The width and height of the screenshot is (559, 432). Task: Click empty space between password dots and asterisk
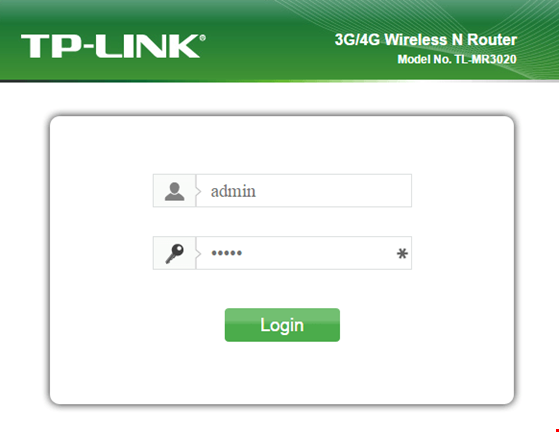(319, 253)
